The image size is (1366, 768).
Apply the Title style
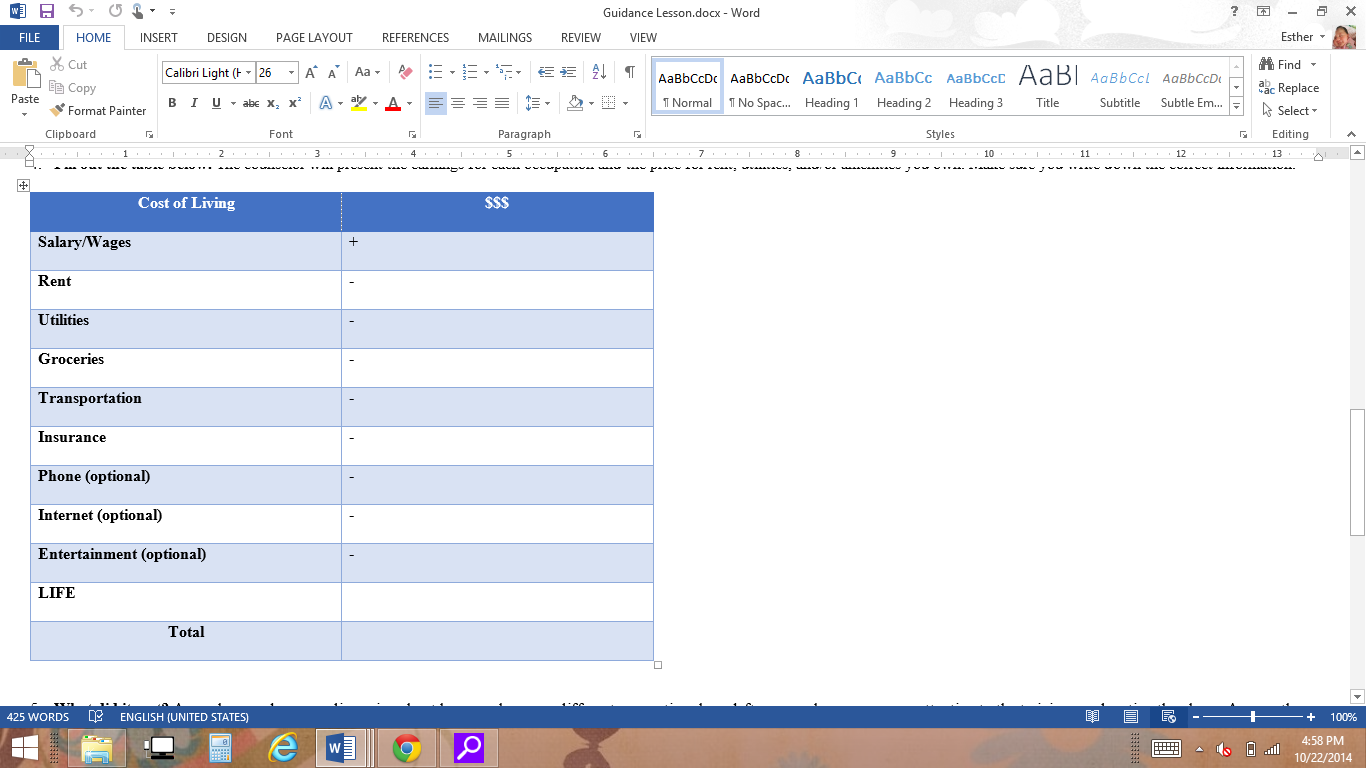tap(1048, 87)
